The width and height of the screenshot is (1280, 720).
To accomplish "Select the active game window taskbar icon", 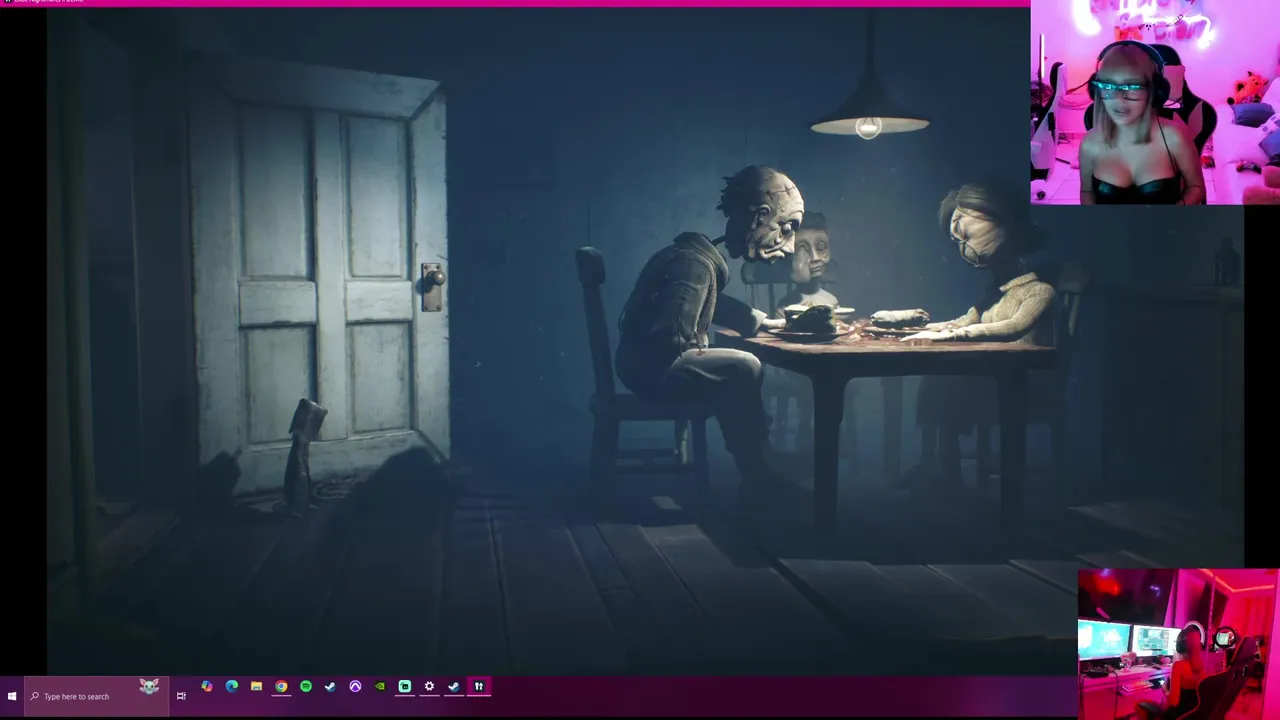I will [479, 686].
